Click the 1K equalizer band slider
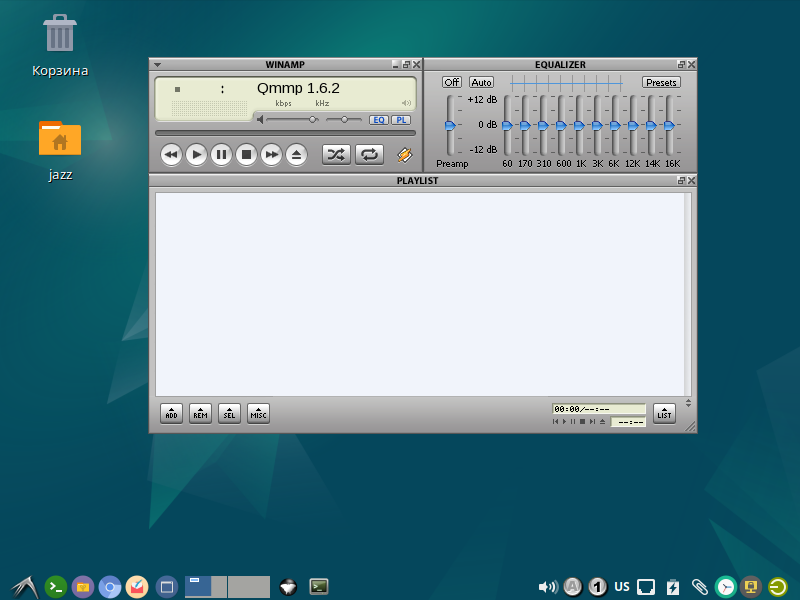 tap(579, 125)
